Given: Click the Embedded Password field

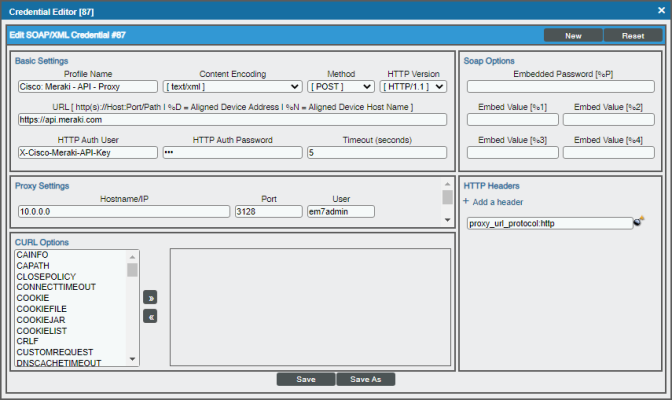Looking at the screenshot, I should pos(561,87).
